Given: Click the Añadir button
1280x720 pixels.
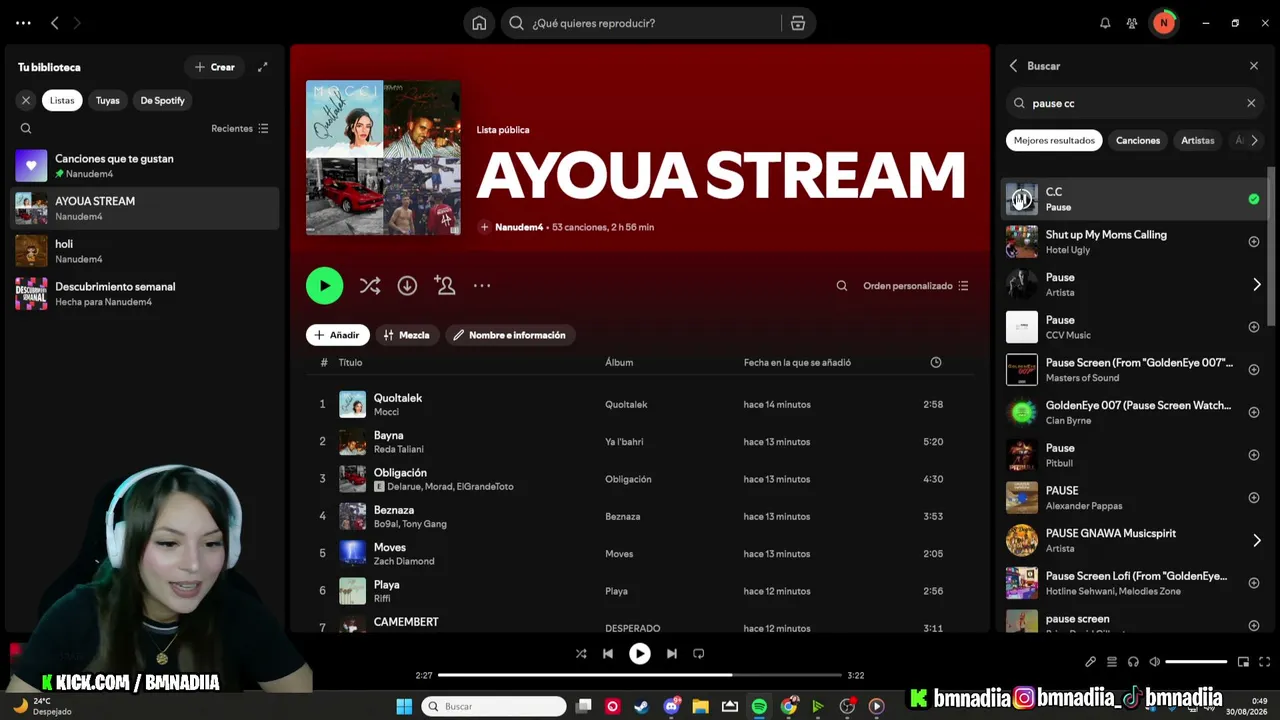Looking at the screenshot, I should pyautogui.click(x=337, y=335).
